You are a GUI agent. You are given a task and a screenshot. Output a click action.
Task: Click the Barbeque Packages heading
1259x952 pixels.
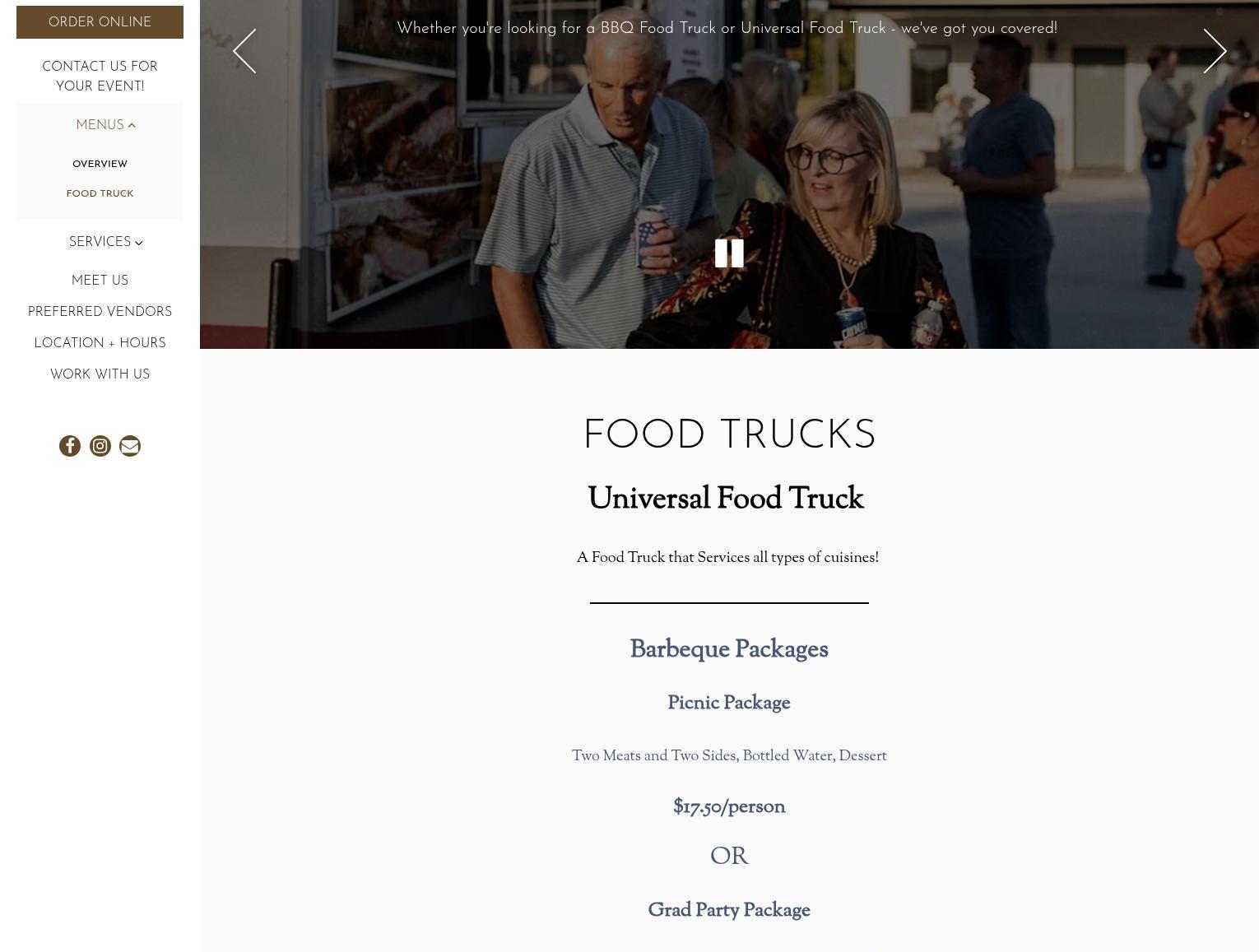[x=729, y=650]
